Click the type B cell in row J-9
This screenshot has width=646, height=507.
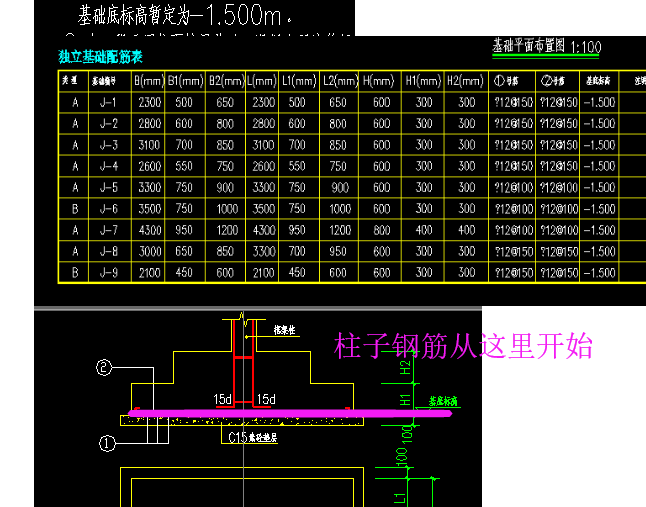pos(75,273)
